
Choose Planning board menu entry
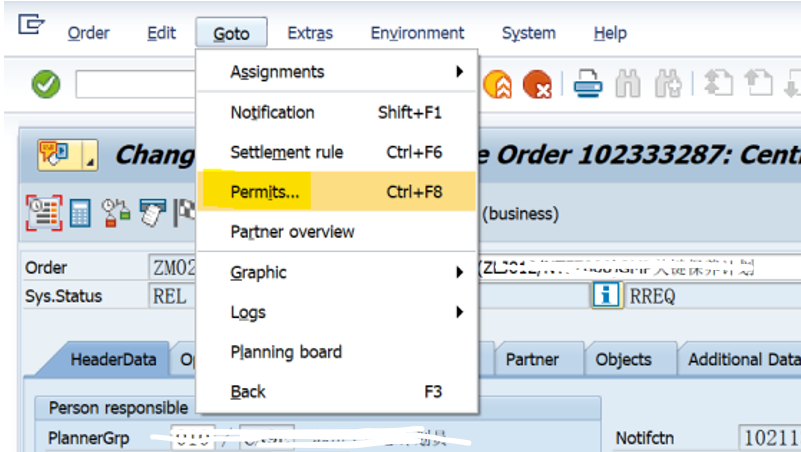coord(337,352)
